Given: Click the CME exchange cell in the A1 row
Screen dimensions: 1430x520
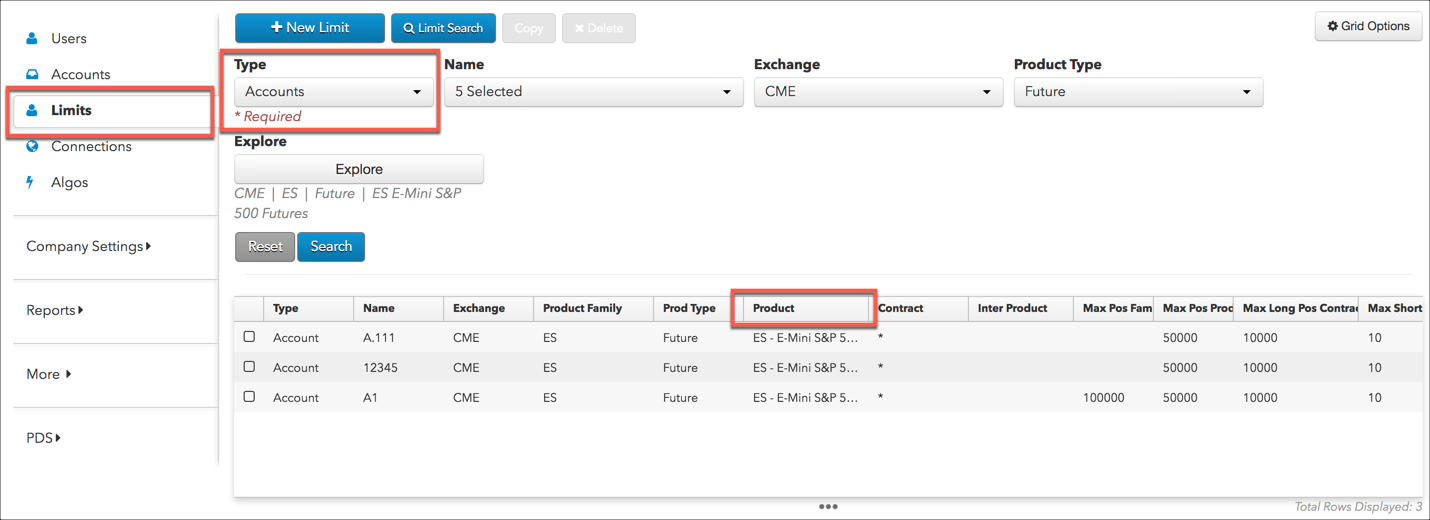Looking at the screenshot, I should 466,398.
